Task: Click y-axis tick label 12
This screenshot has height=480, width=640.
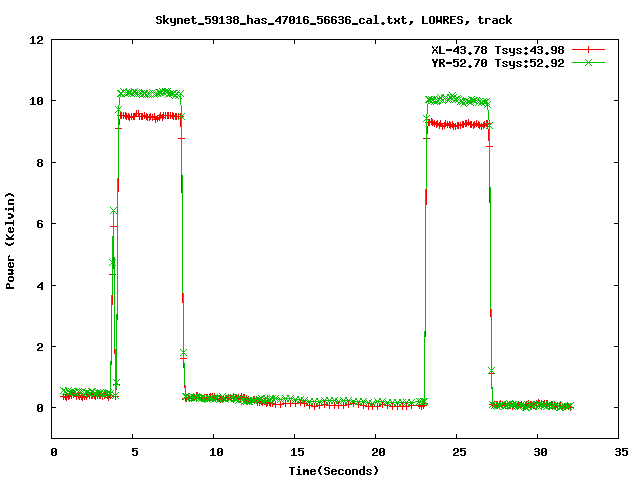Action: click(x=36, y=40)
